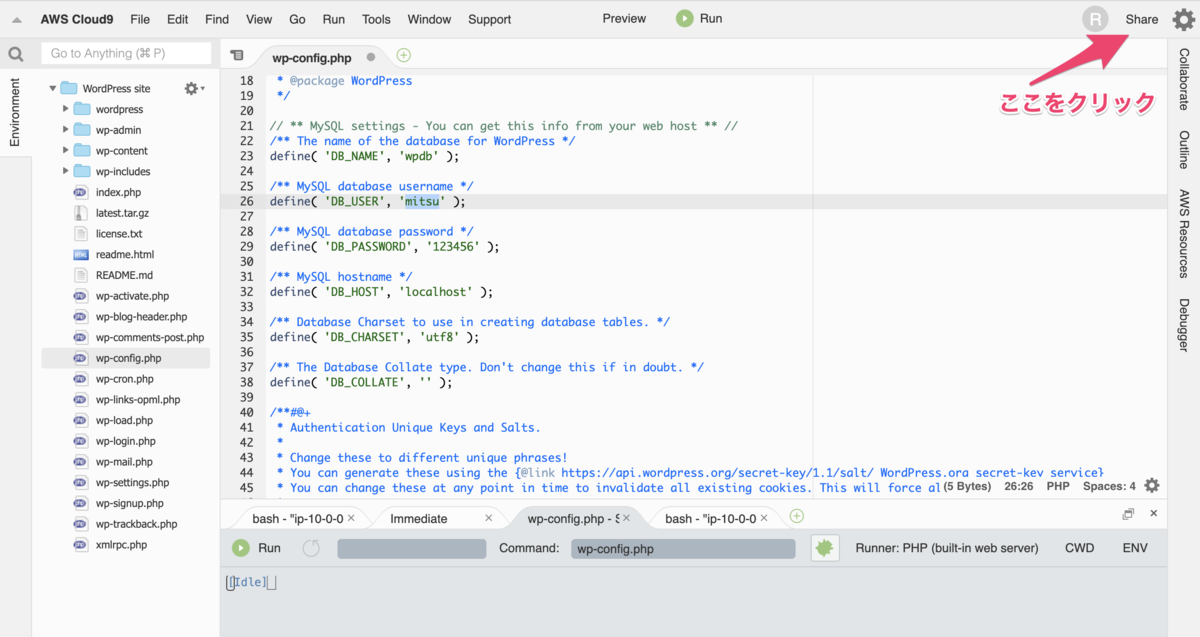Viewport: 1200px width, 637px height.
Task: Open preferences gear in top right
Action: click(1183, 19)
